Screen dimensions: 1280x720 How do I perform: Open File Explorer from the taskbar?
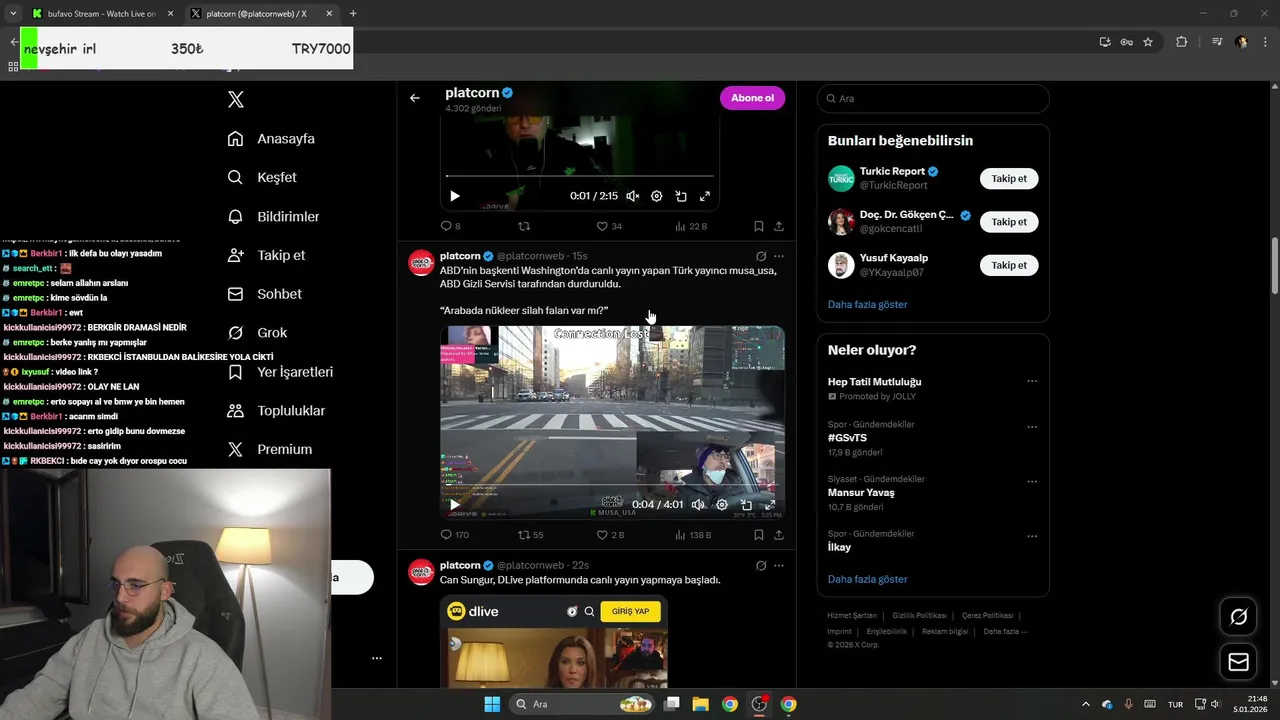click(x=700, y=704)
